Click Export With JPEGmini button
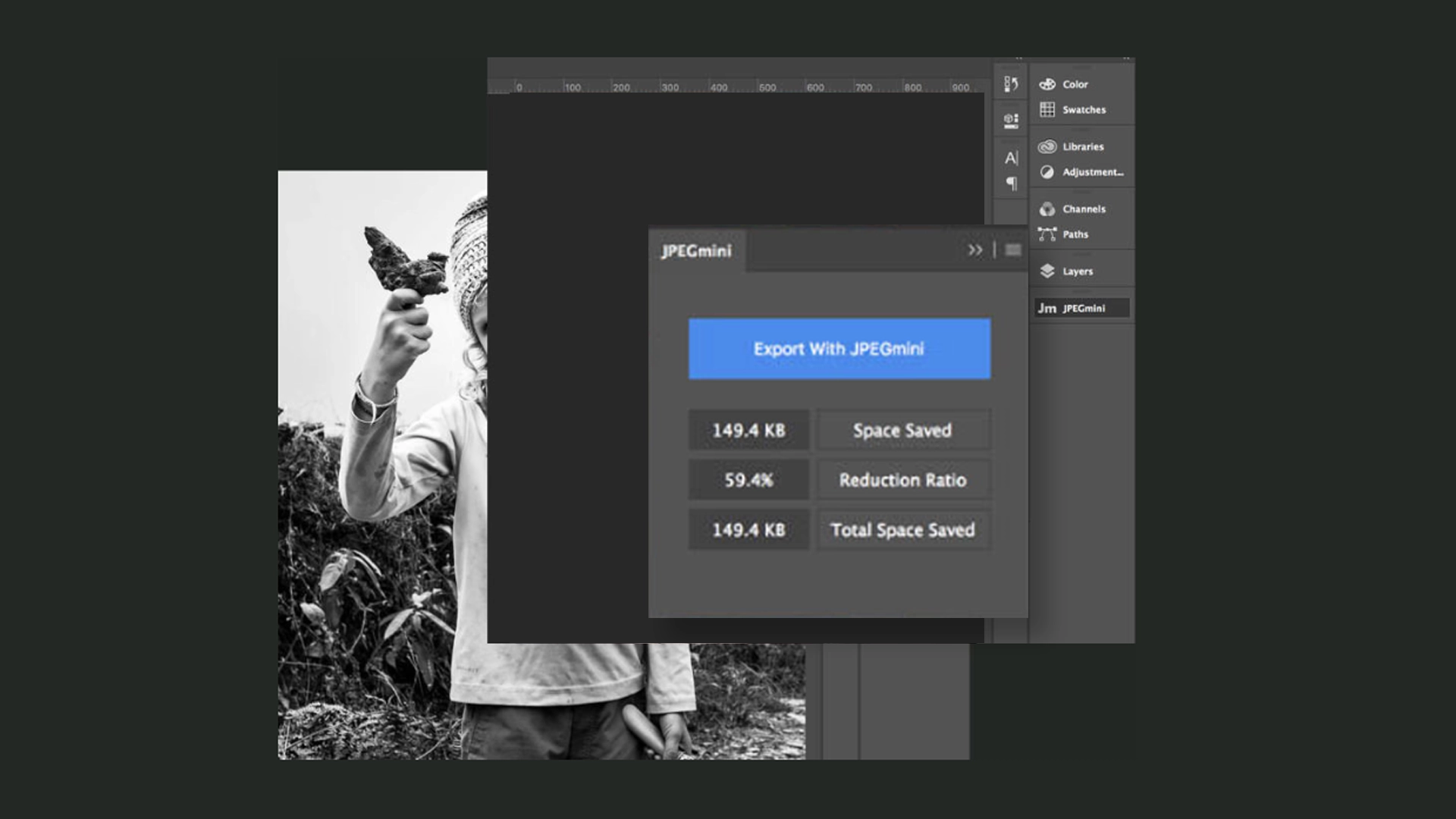The image size is (1456, 819). click(839, 349)
